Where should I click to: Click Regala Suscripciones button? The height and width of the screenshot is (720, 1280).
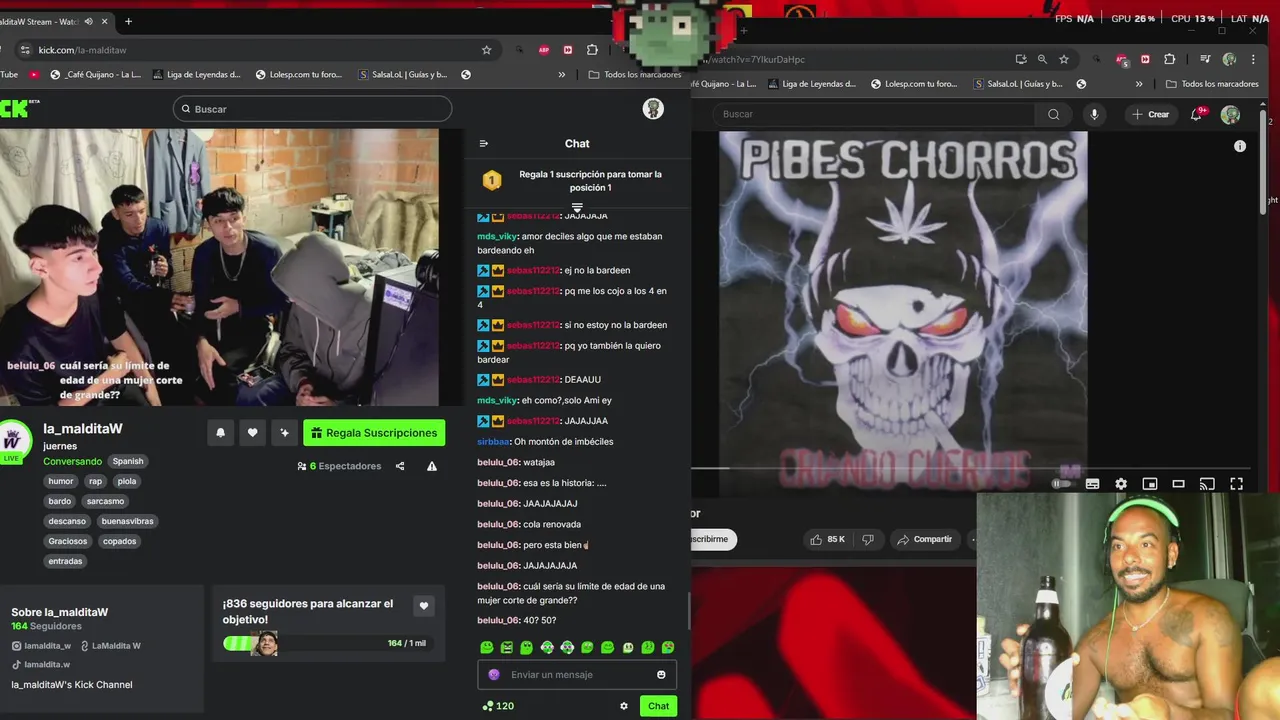(374, 433)
